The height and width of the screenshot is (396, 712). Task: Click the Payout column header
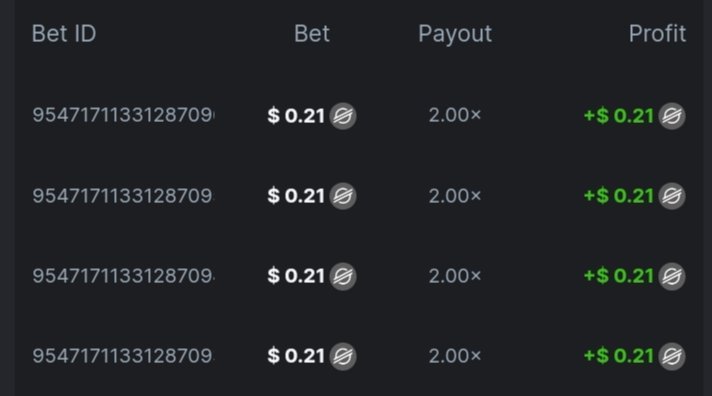(455, 35)
